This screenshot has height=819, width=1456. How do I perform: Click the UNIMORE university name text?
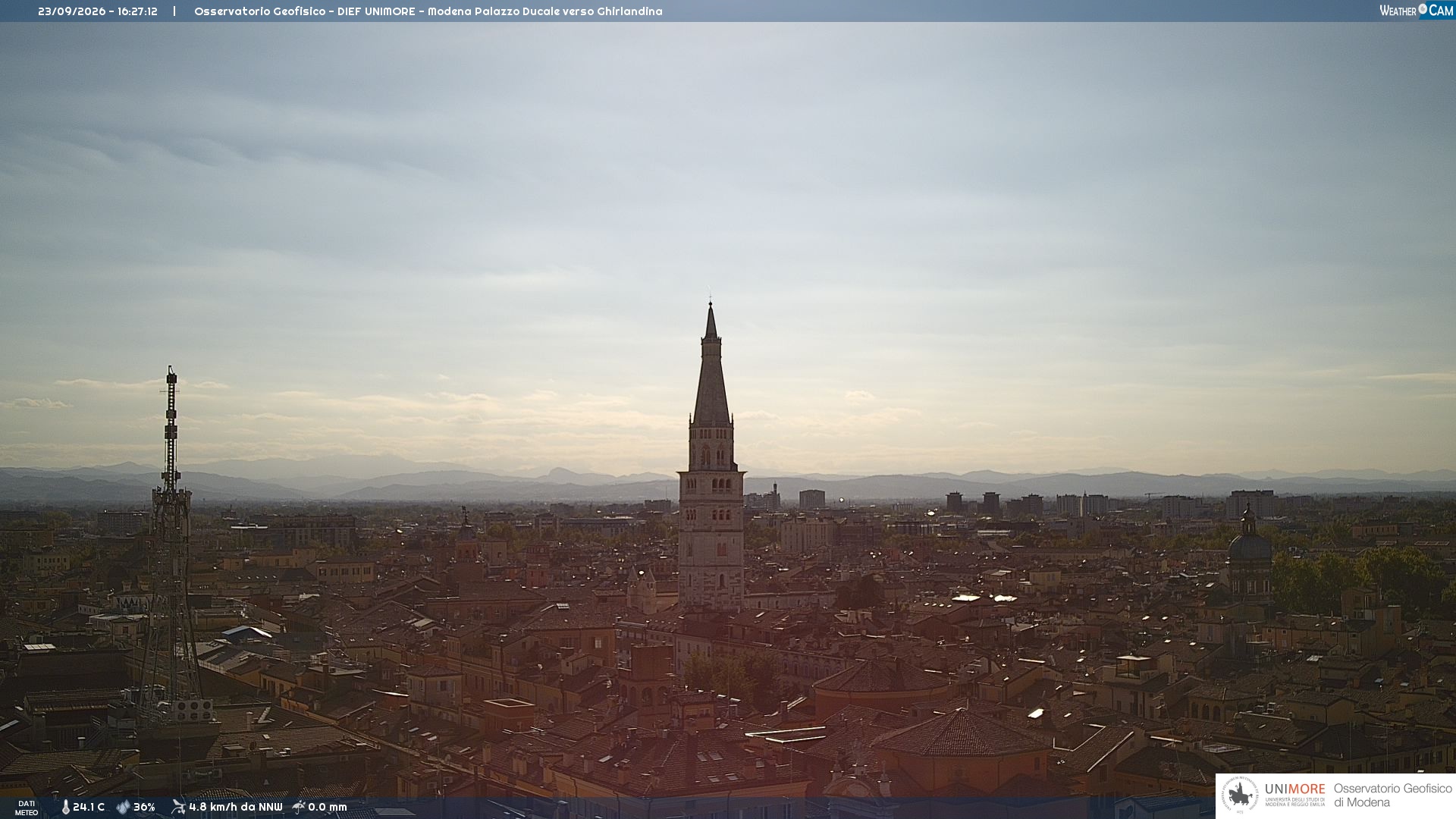point(1295,789)
